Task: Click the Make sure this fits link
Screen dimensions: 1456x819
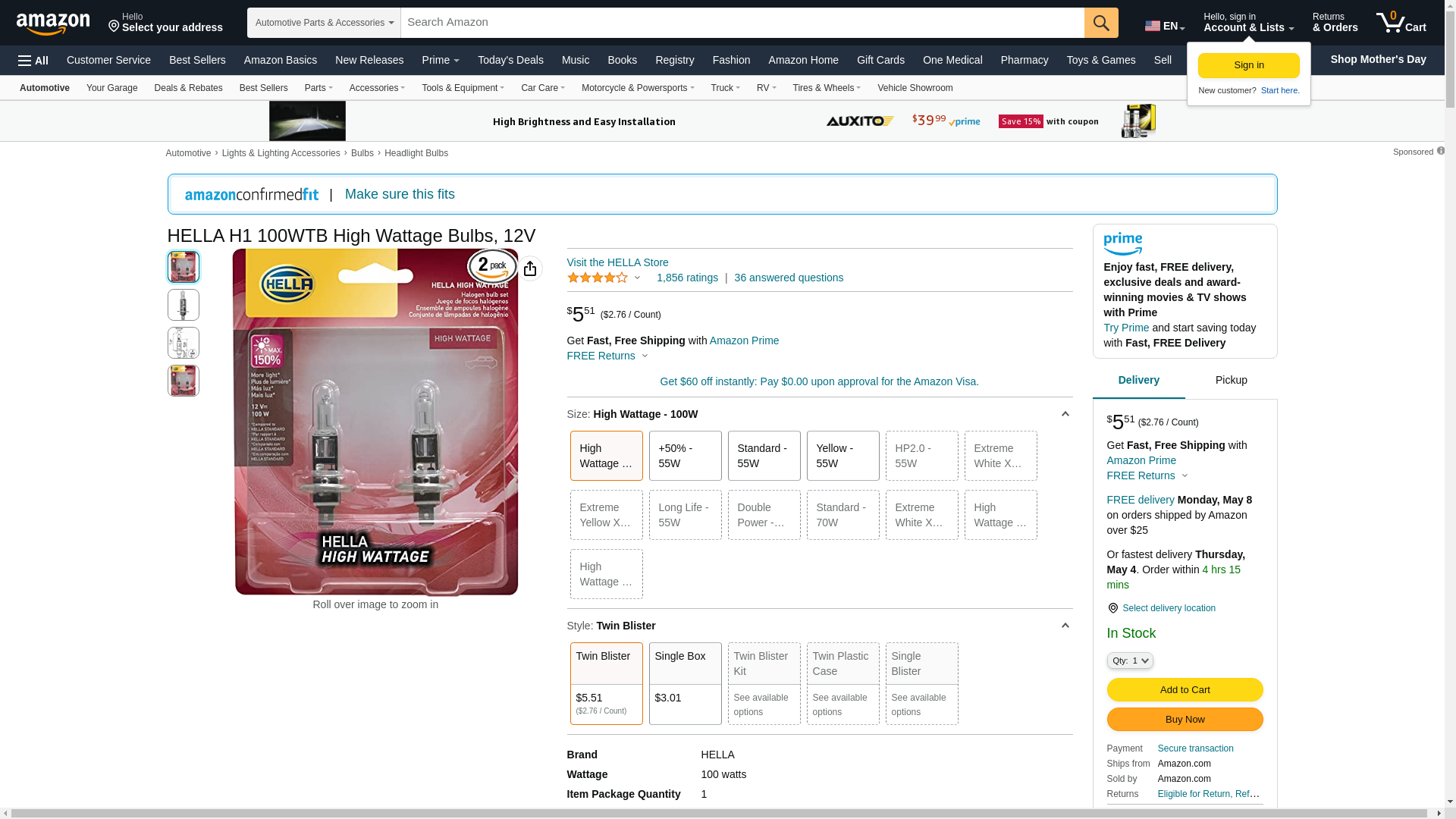Action: (400, 195)
